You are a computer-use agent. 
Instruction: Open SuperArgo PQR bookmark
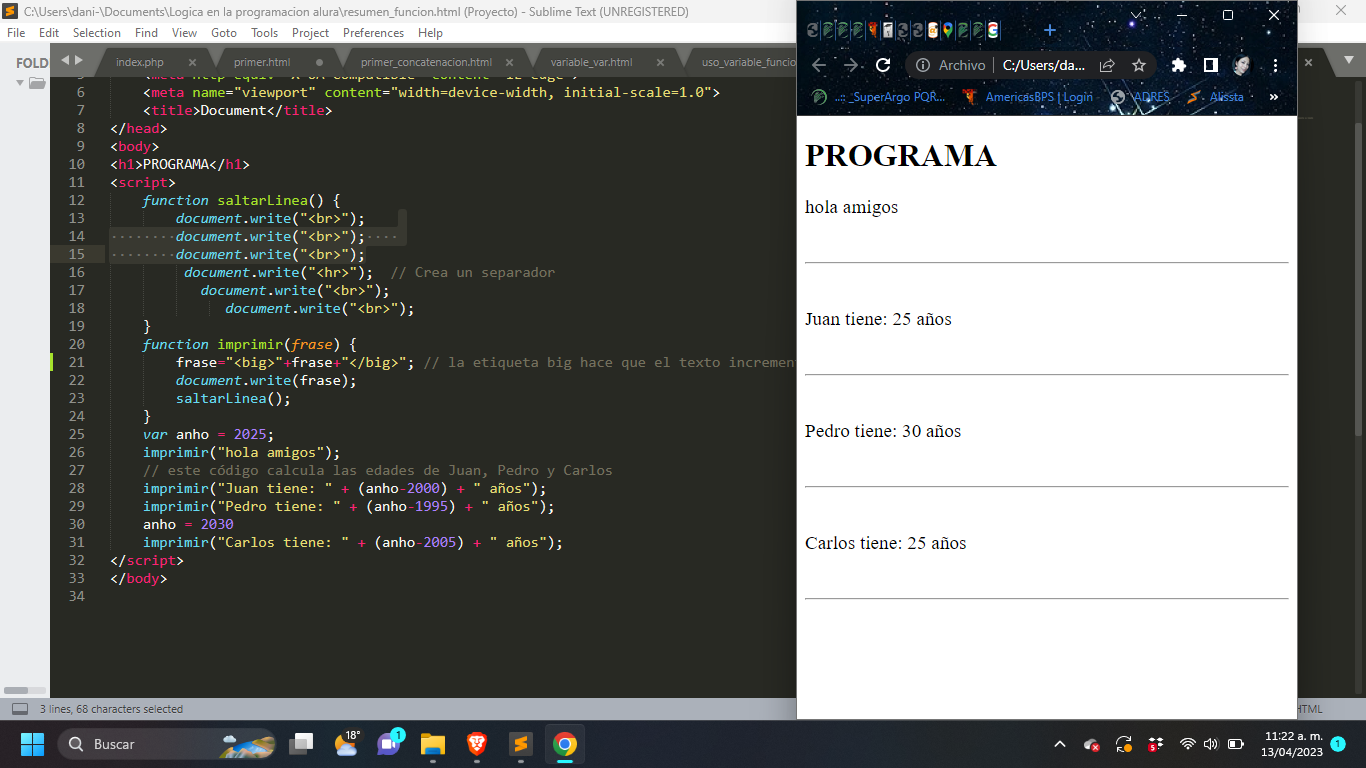tap(878, 97)
